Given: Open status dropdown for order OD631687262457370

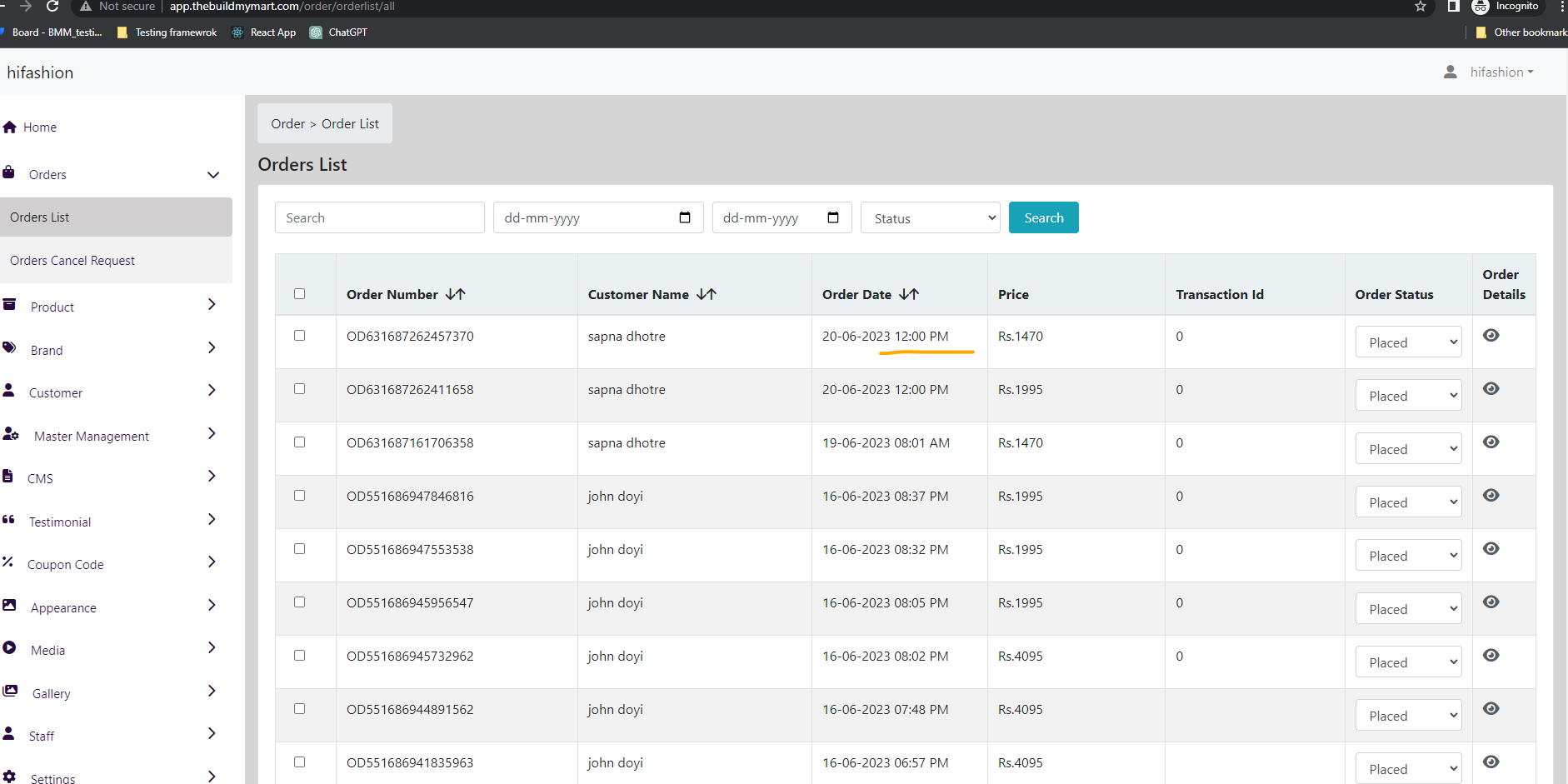Looking at the screenshot, I should point(1409,342).
